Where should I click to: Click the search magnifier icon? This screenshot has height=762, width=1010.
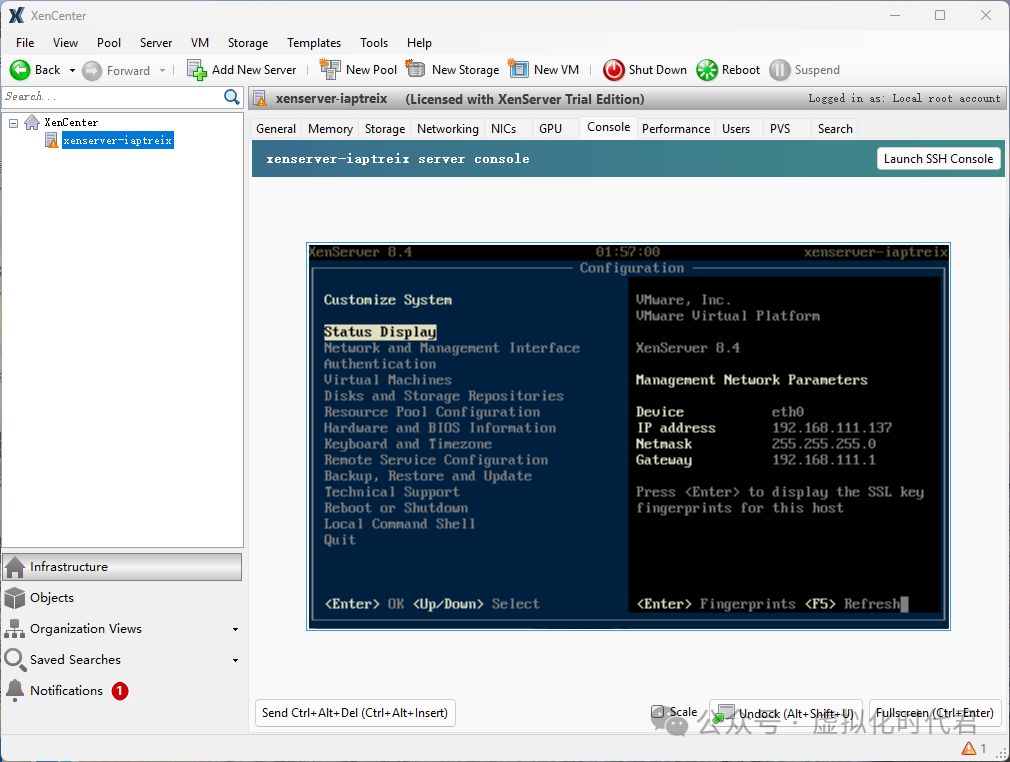tap(232, 97)
